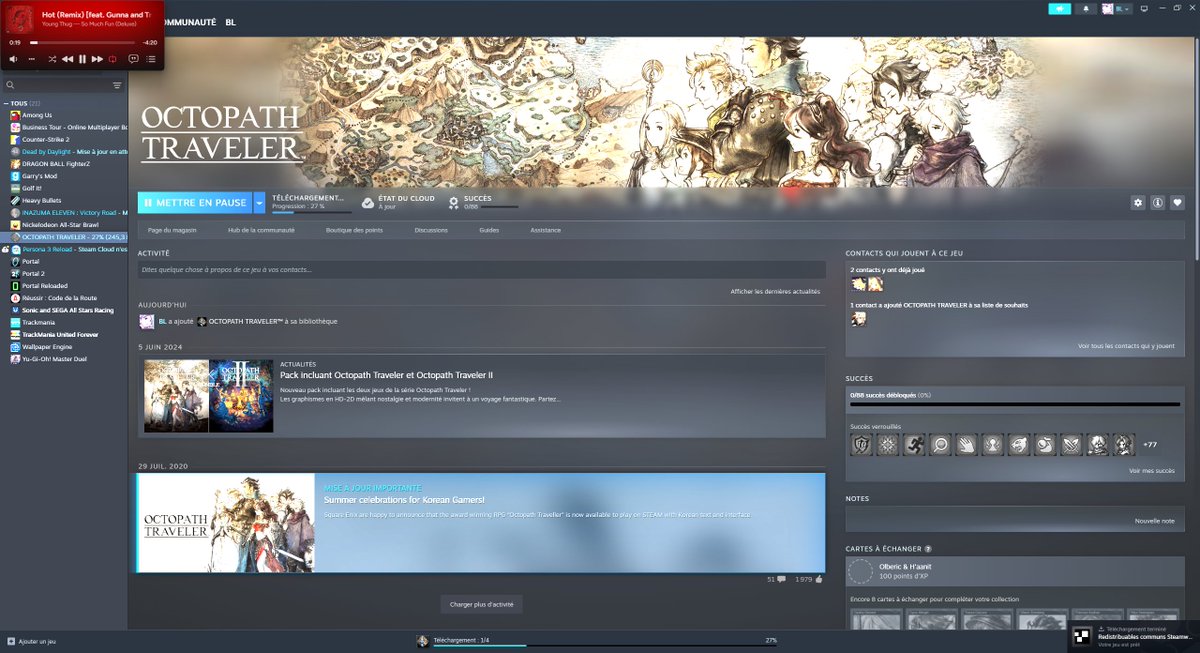Image resolution: width=1200 pixels, height=653 pixels.
Task: Open dropdown arrow beside METTRE EN PAUSE
Action: pyautogui.click(x=260, y=203)
